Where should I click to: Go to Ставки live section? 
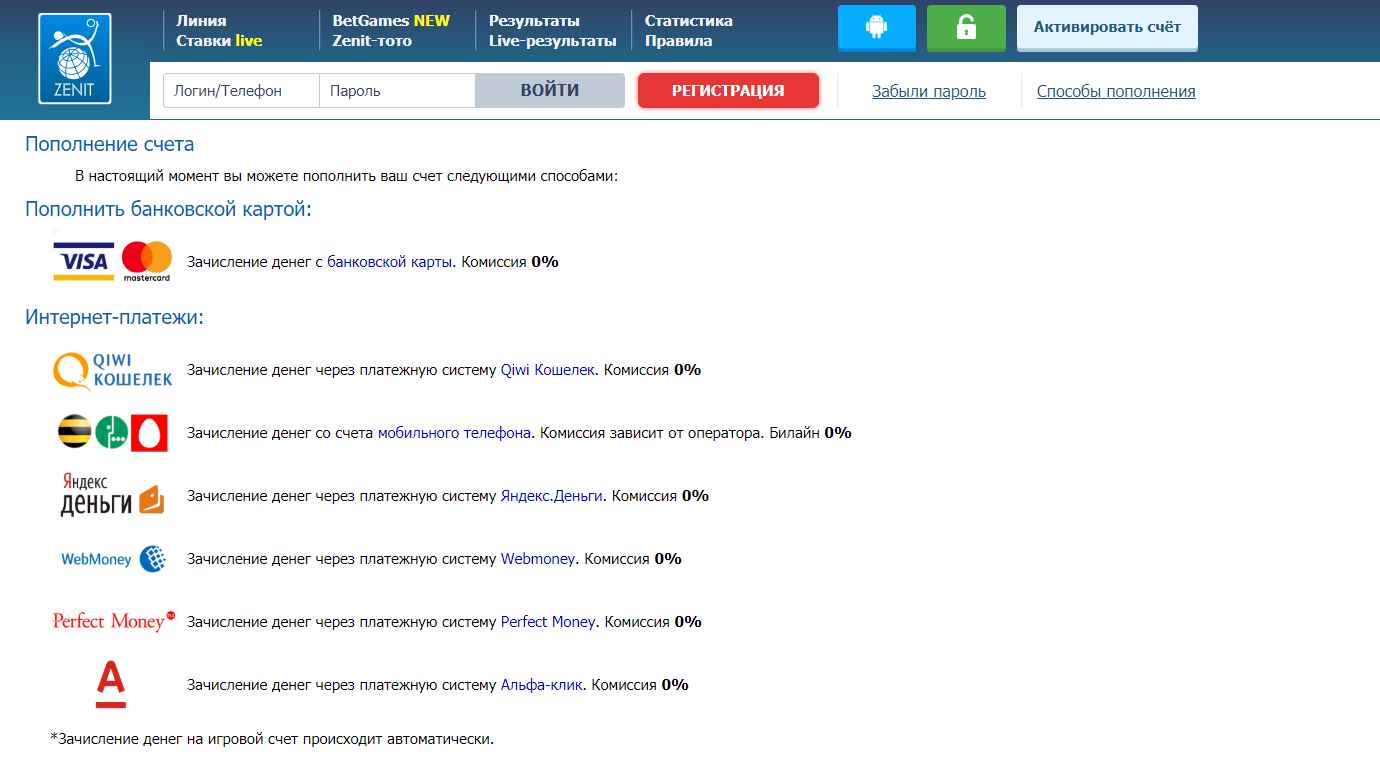coord(219,41)
